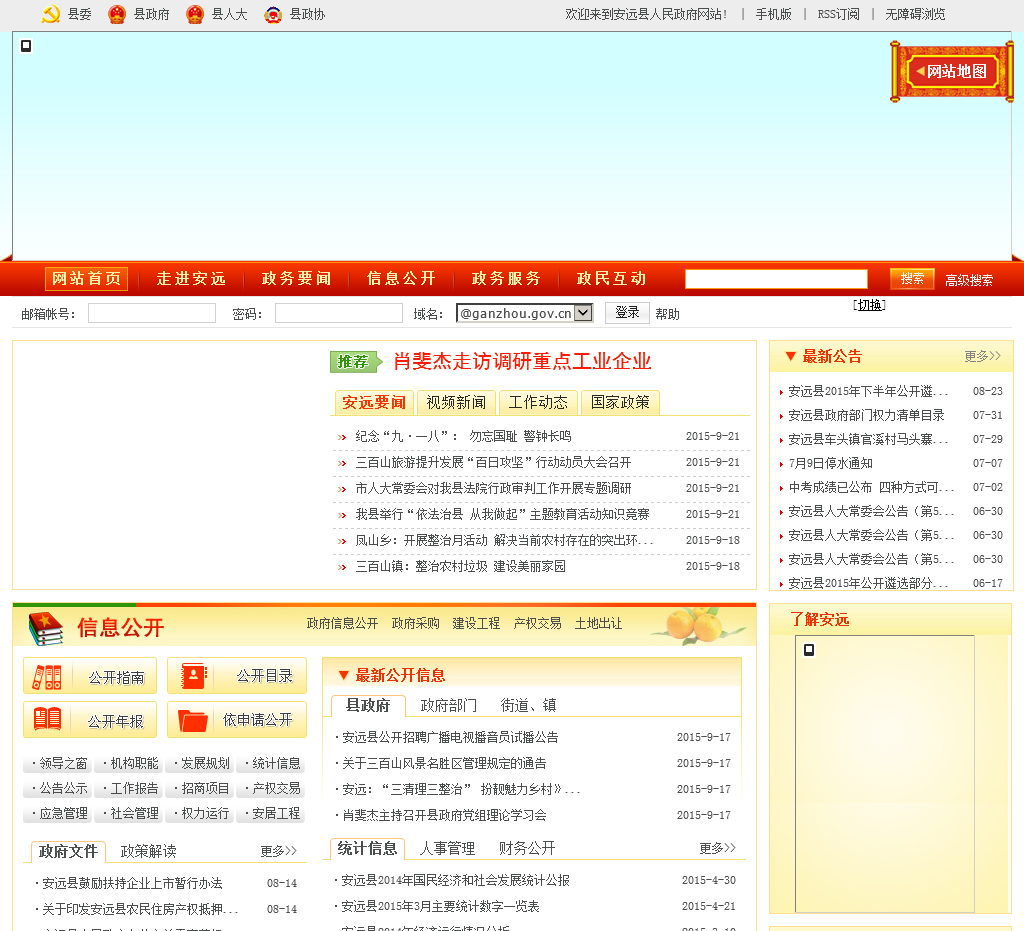Switch to the 人事管理 tab
This screenshot has height=931, width=1024.
coord(447,848)
